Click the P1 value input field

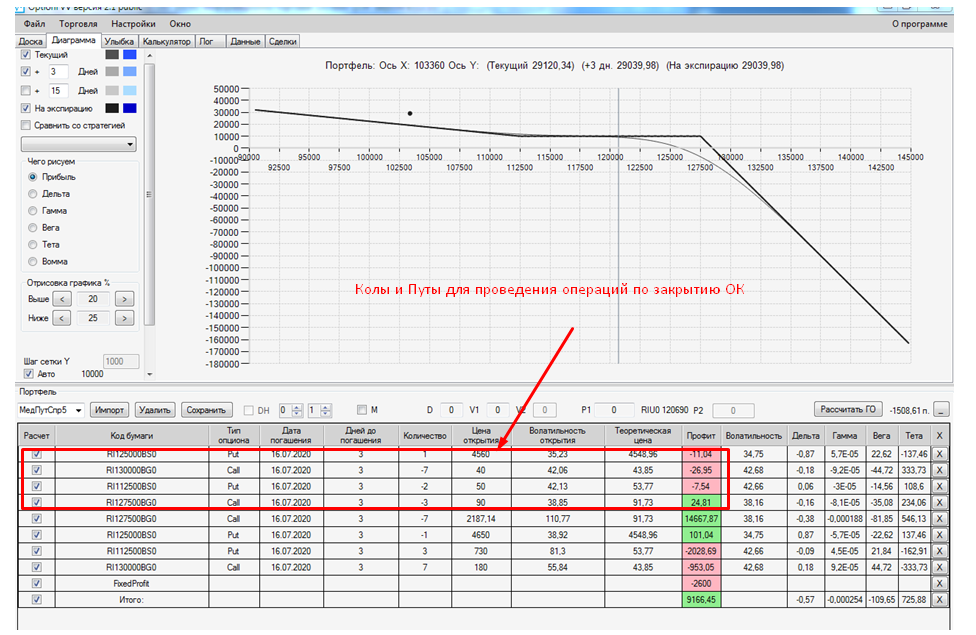tap(614, 410)
